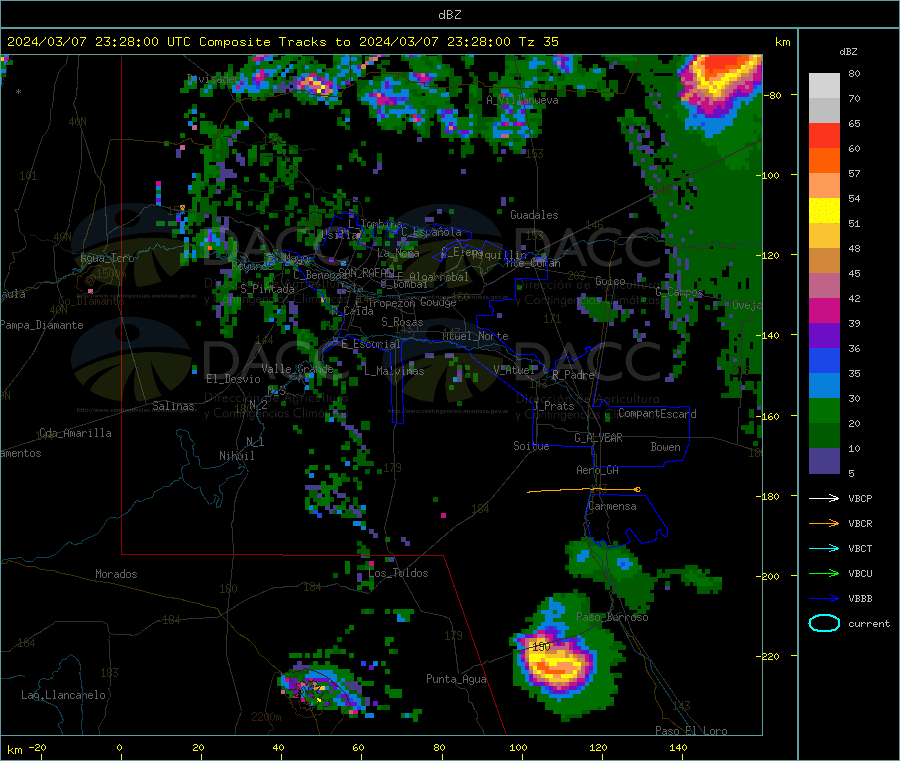Pick the mauve 45 dBZ swatch
The image size is (900, 761).
tap(824, 285)
